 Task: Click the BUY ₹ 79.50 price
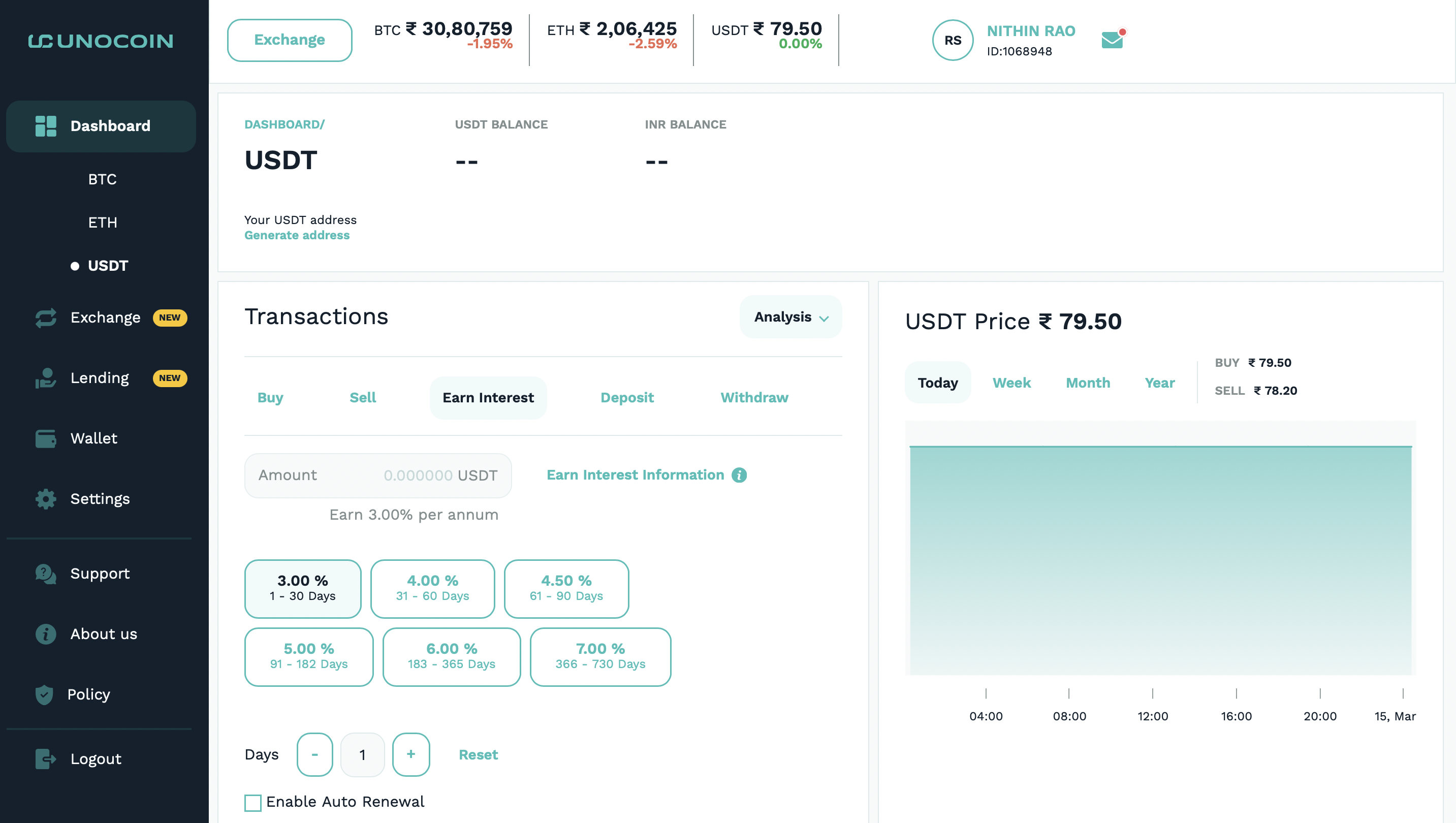[x=1253, y=363]
